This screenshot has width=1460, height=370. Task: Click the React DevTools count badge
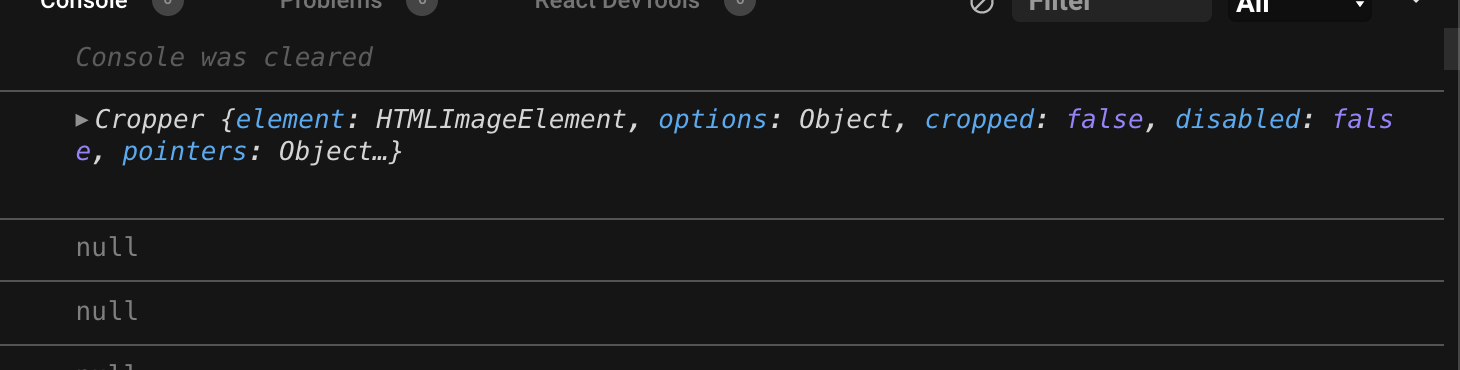(739, 4)
